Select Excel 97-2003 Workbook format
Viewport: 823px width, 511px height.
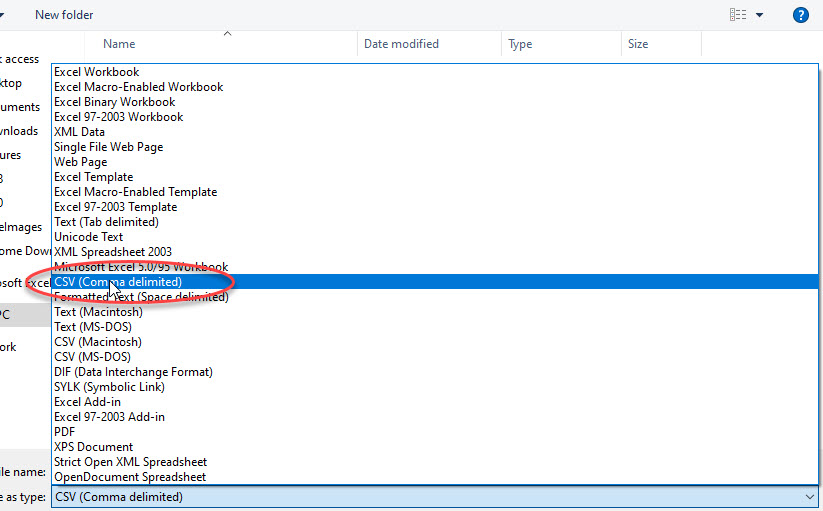tap(119, 117)
